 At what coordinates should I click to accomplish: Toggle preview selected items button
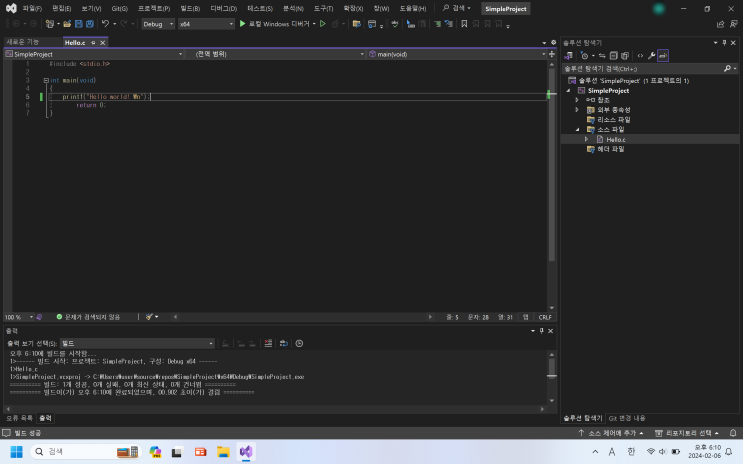click(x=663, y=55)
